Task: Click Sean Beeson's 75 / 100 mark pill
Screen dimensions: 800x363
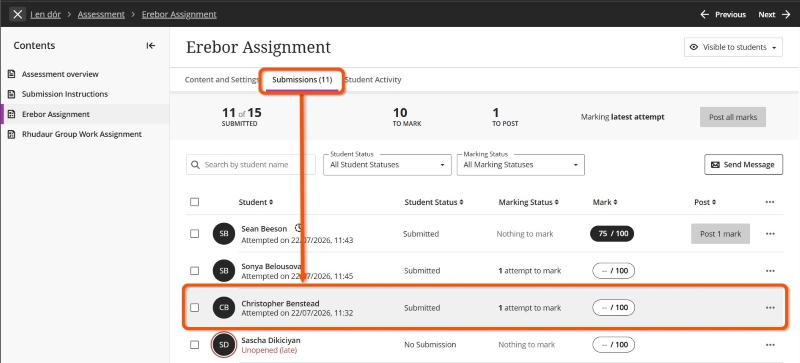Action: point(612,234)
